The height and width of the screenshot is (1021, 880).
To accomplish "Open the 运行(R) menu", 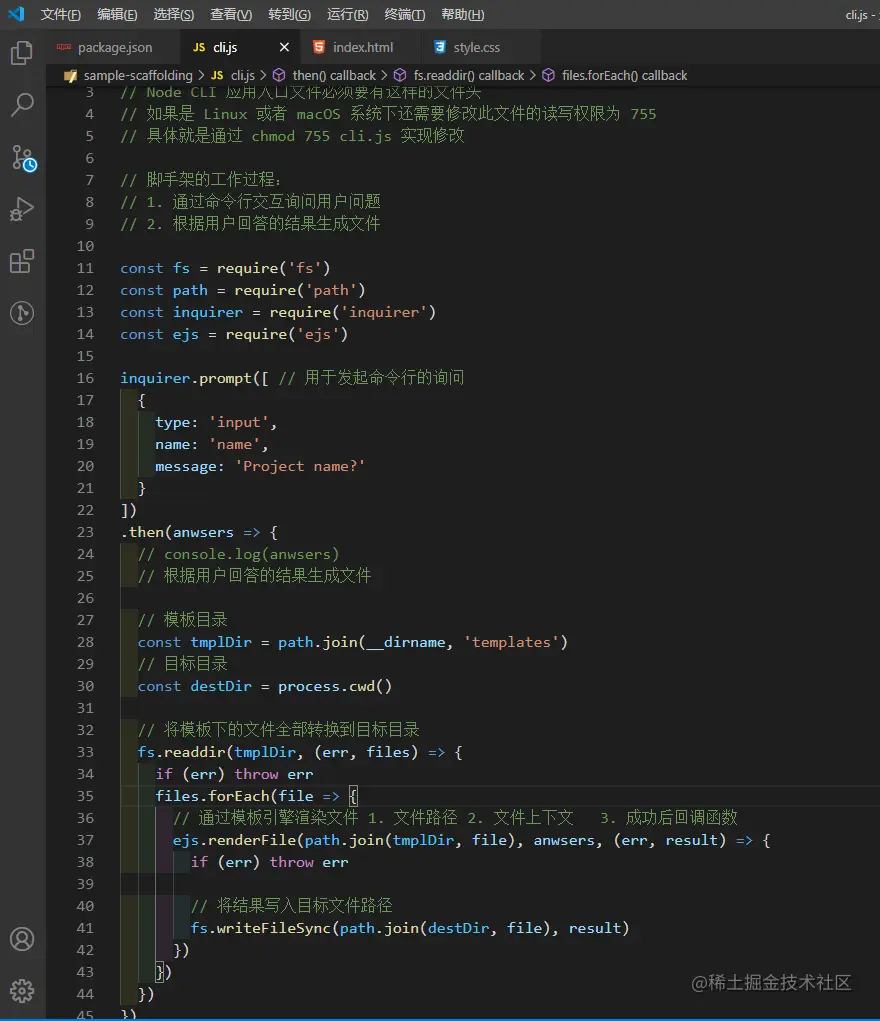I will click(x=347, y=14).
